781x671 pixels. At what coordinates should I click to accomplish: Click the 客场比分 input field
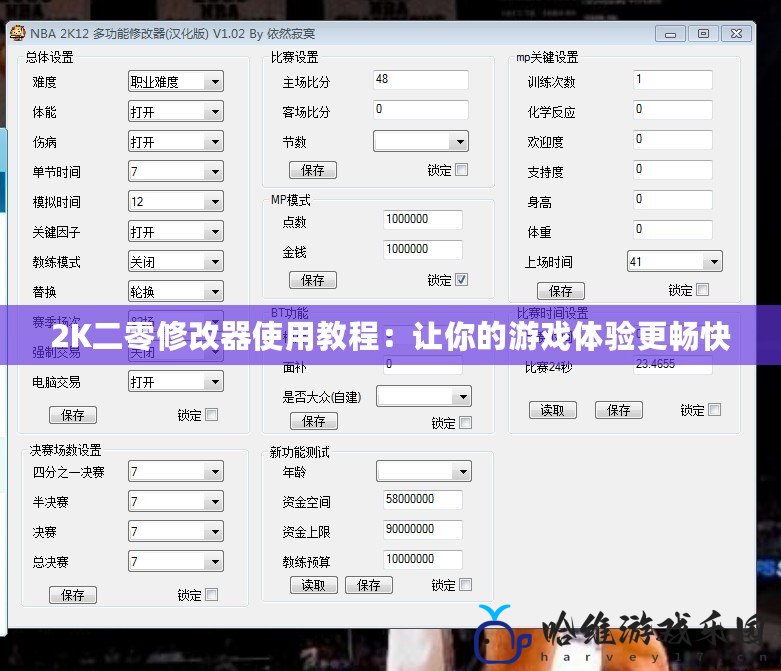pyautogui.click(x=421, y=110)
